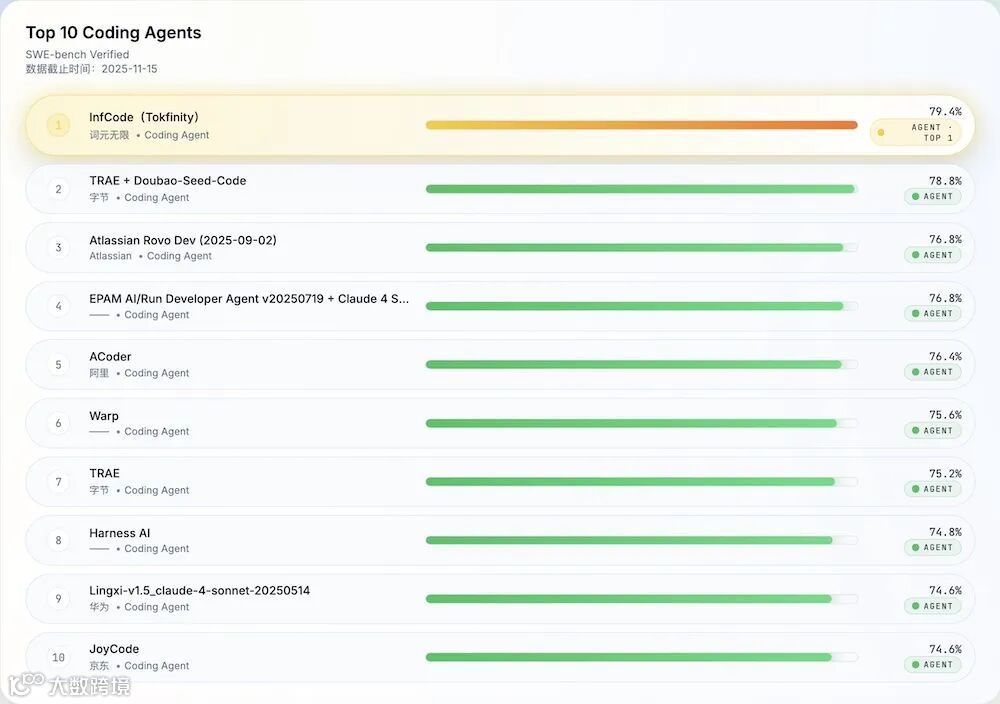Open EPAM AI/Run Developer Agent entry name

click(249, 298)
